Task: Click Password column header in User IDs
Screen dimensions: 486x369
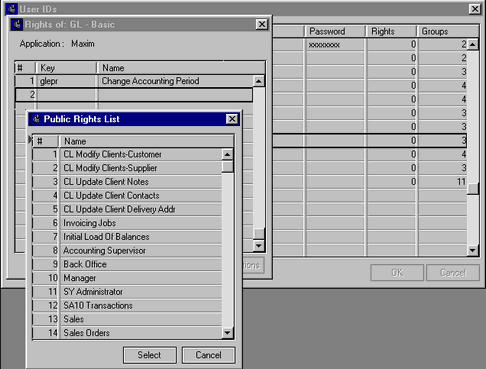Action: coord(335,31)
